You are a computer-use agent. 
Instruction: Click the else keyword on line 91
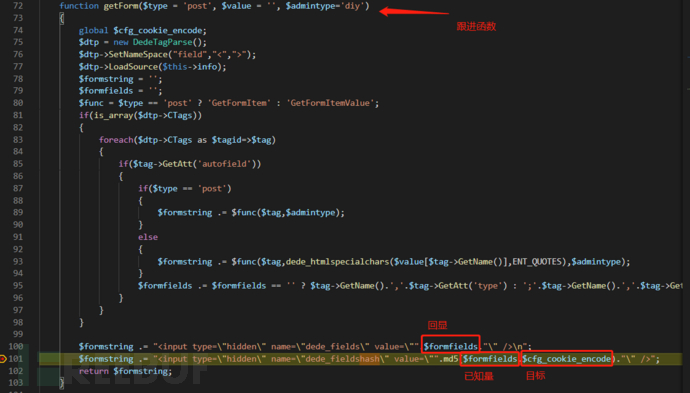click(x=148, y=237)
